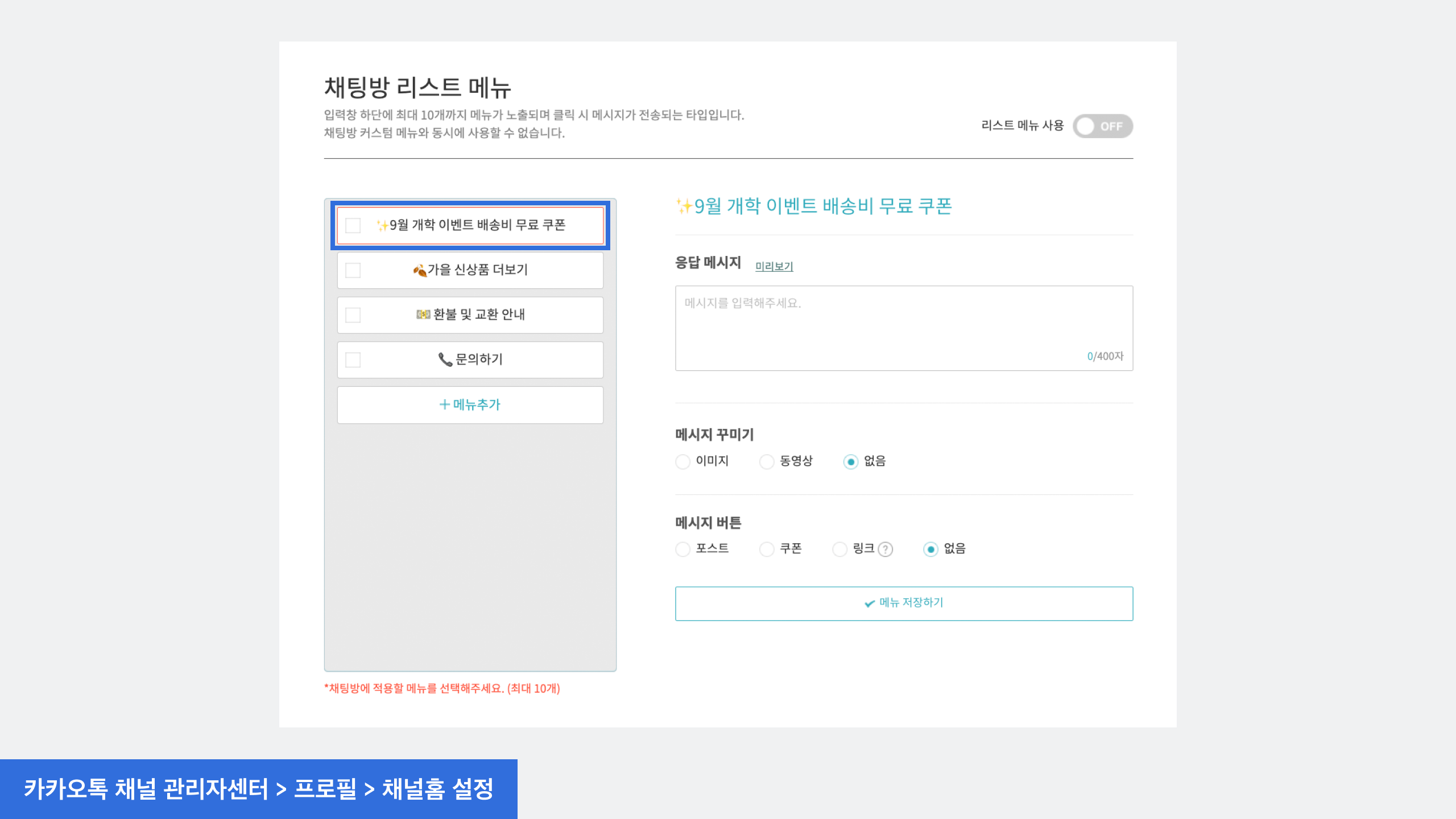Toggle the 리스트 메뉴 사용 OFF switch
The image size is (1456, 819).
point(1102,126)
